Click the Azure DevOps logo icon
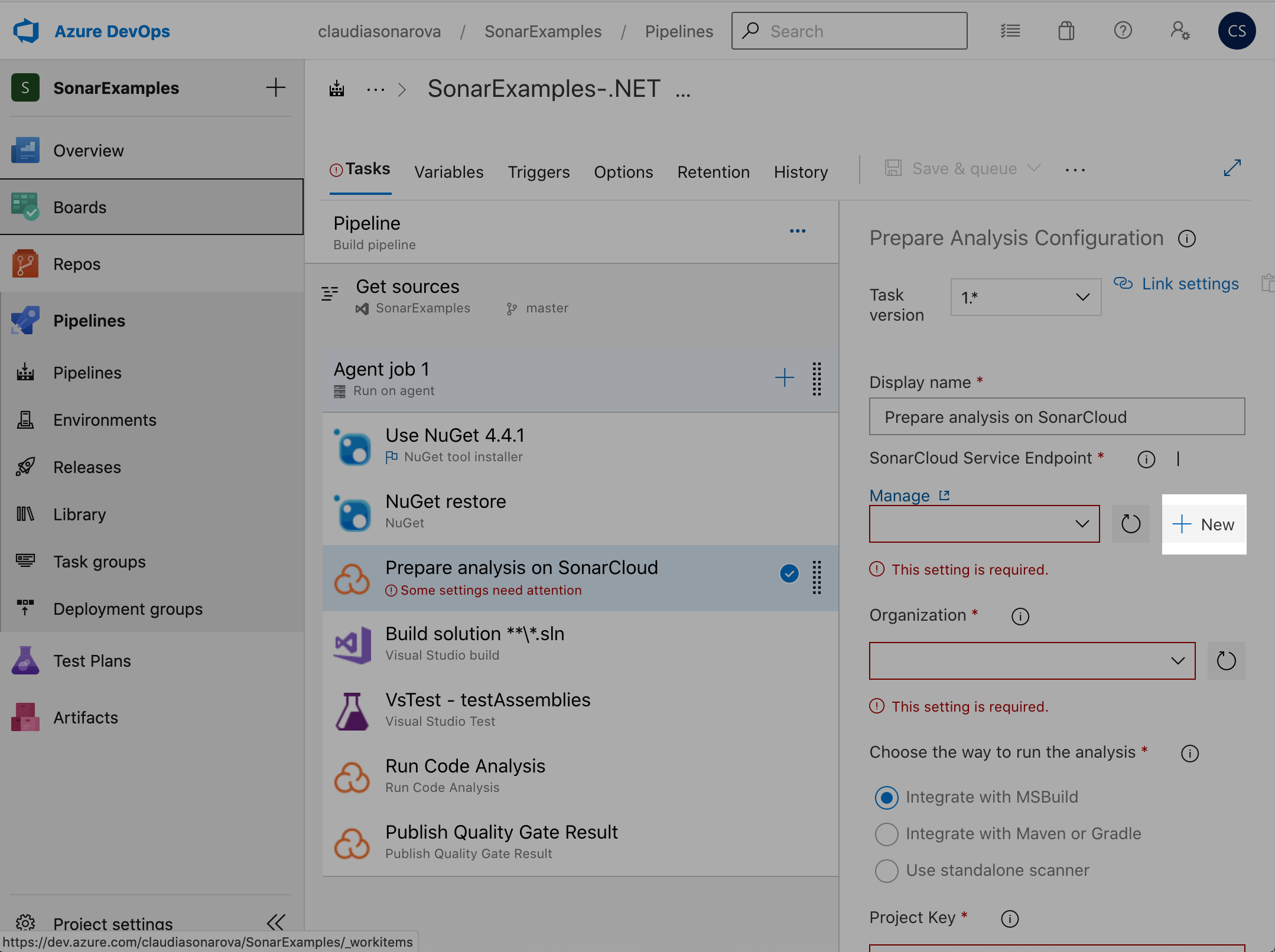 point(26,31)
